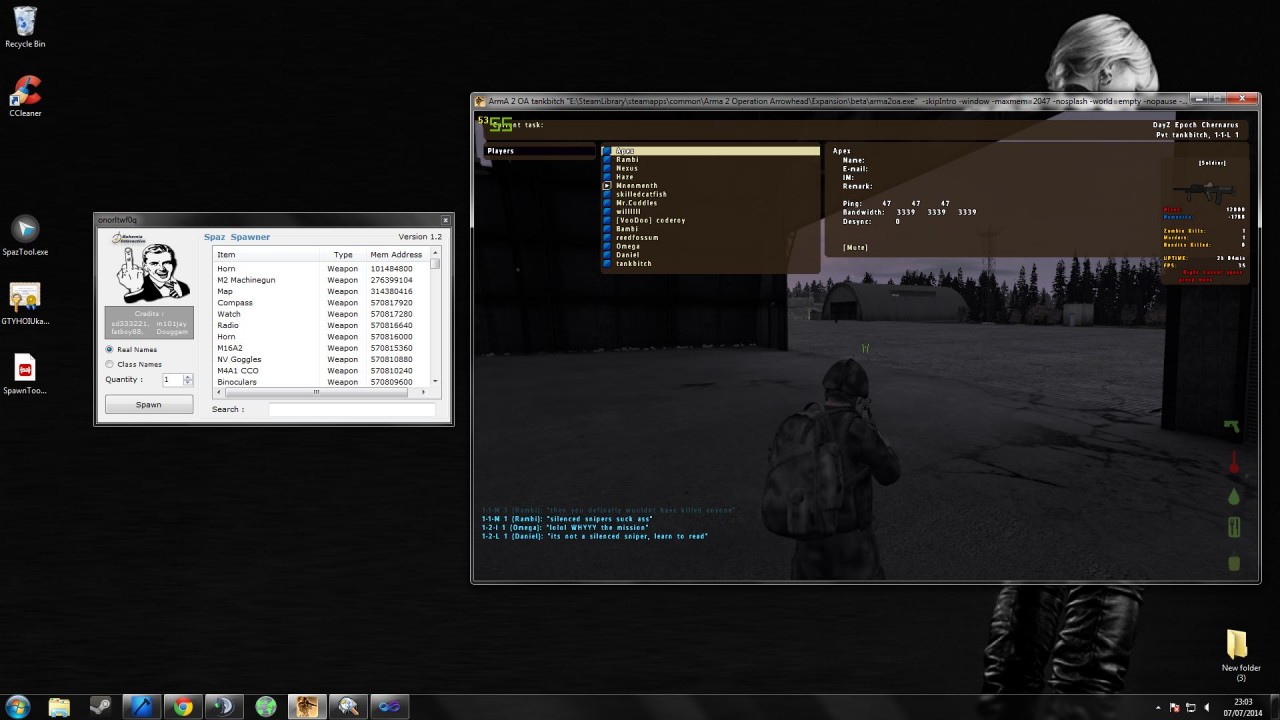Close the Spaz Spawner window
Screen dimensions: 1280x720
446,220
